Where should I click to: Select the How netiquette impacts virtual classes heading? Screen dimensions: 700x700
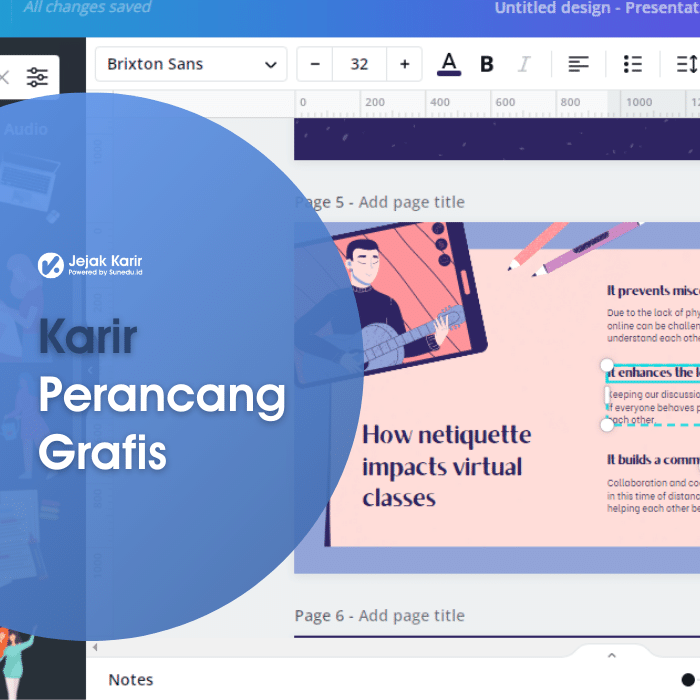446,466
